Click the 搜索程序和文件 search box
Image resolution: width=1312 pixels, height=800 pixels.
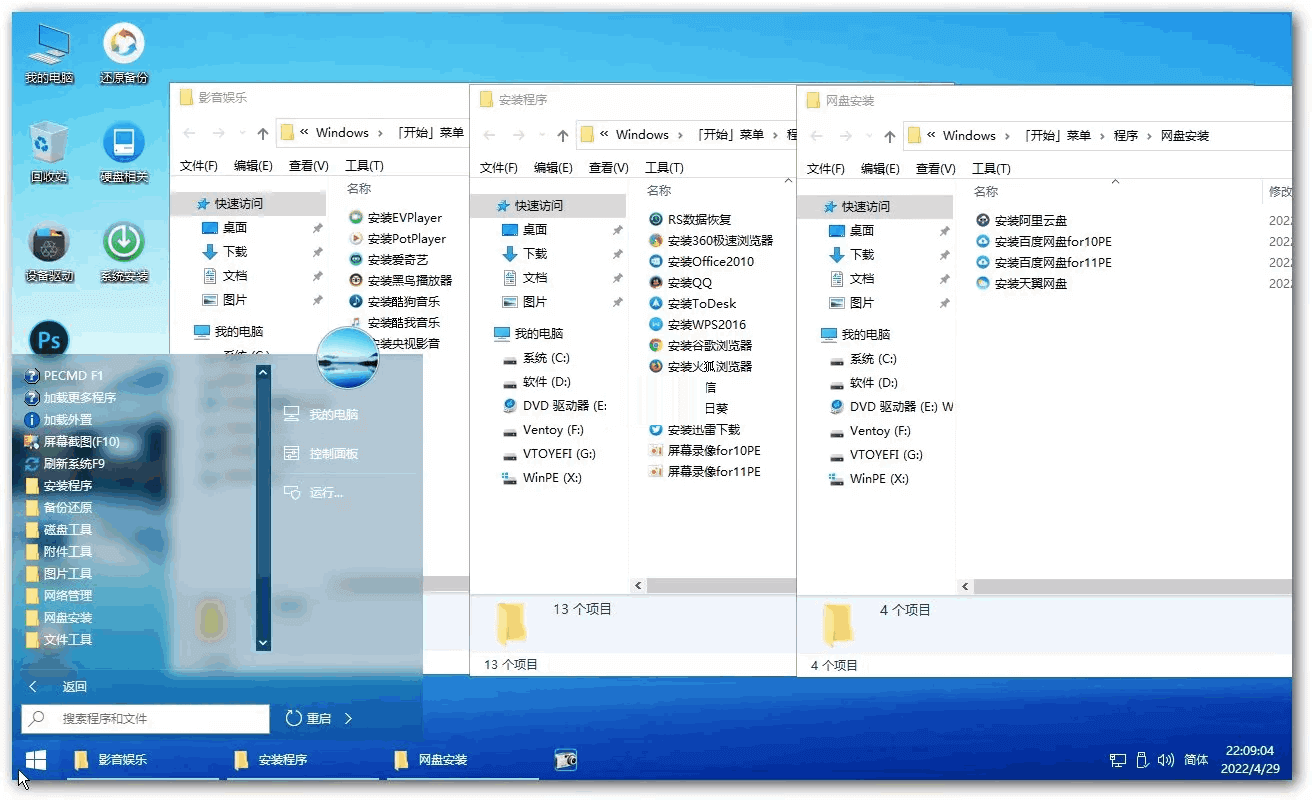tap(146, 718)
